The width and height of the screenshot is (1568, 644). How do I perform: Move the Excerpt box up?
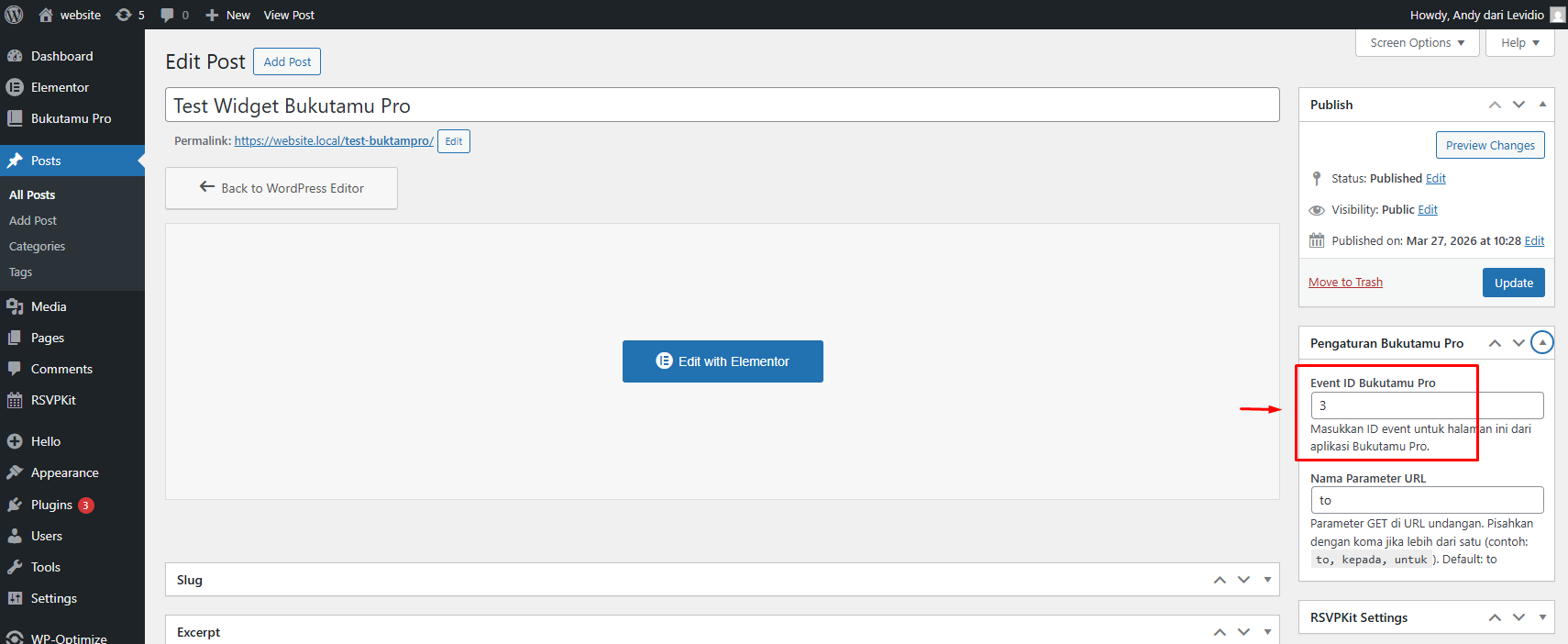(x=1220, y=632)
